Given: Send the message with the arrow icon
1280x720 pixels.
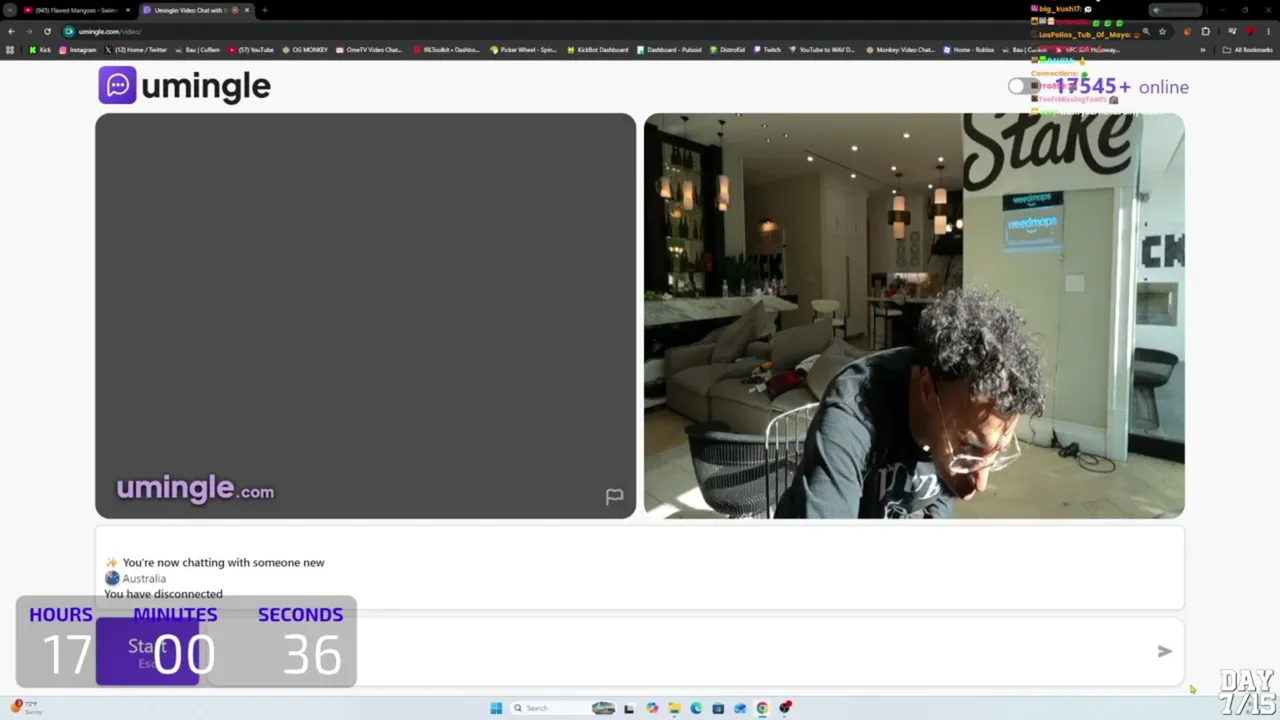Looking at the screenshot, I should click(1164, 651).
